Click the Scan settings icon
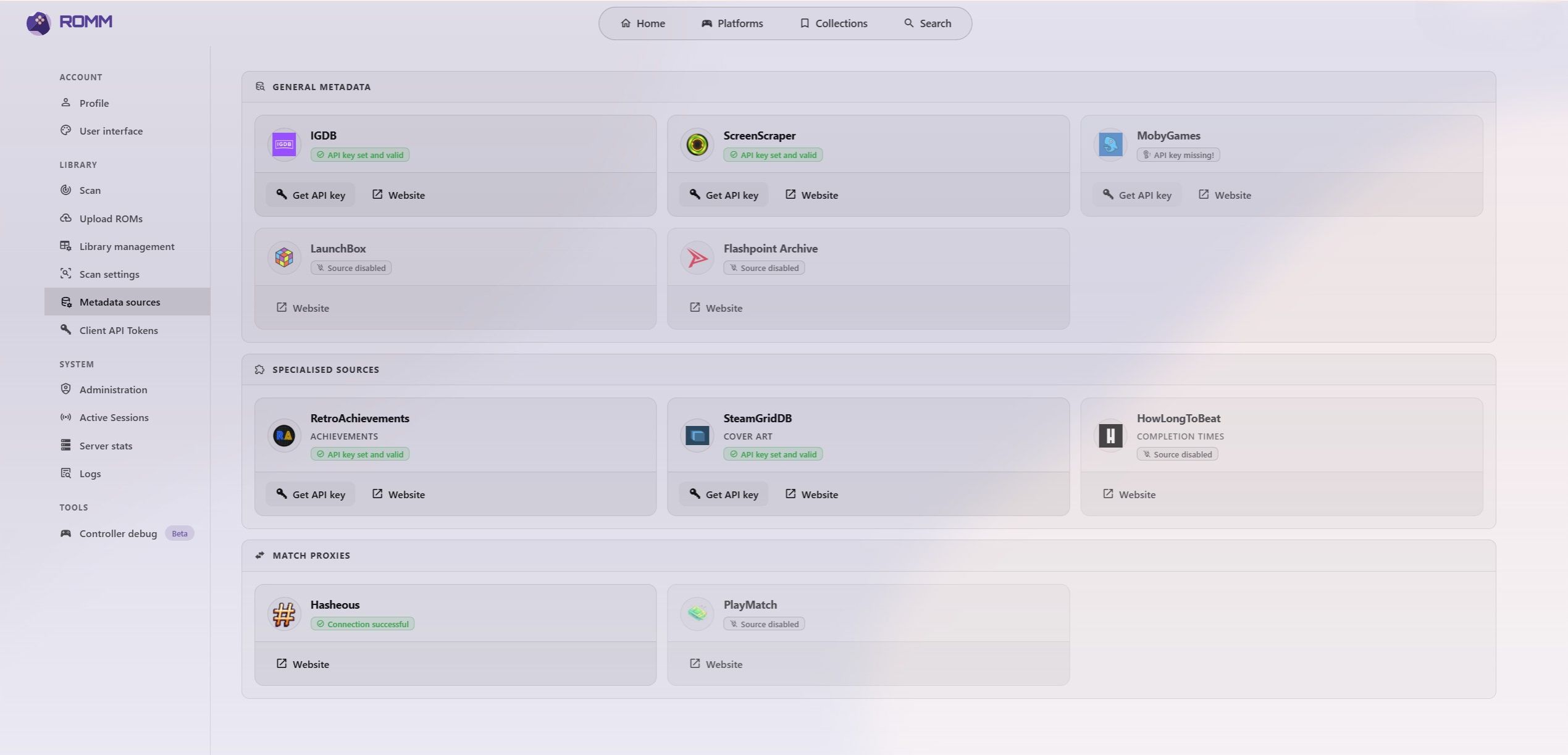The width and height of the screenshot is (1568, 755). (65, 273)
